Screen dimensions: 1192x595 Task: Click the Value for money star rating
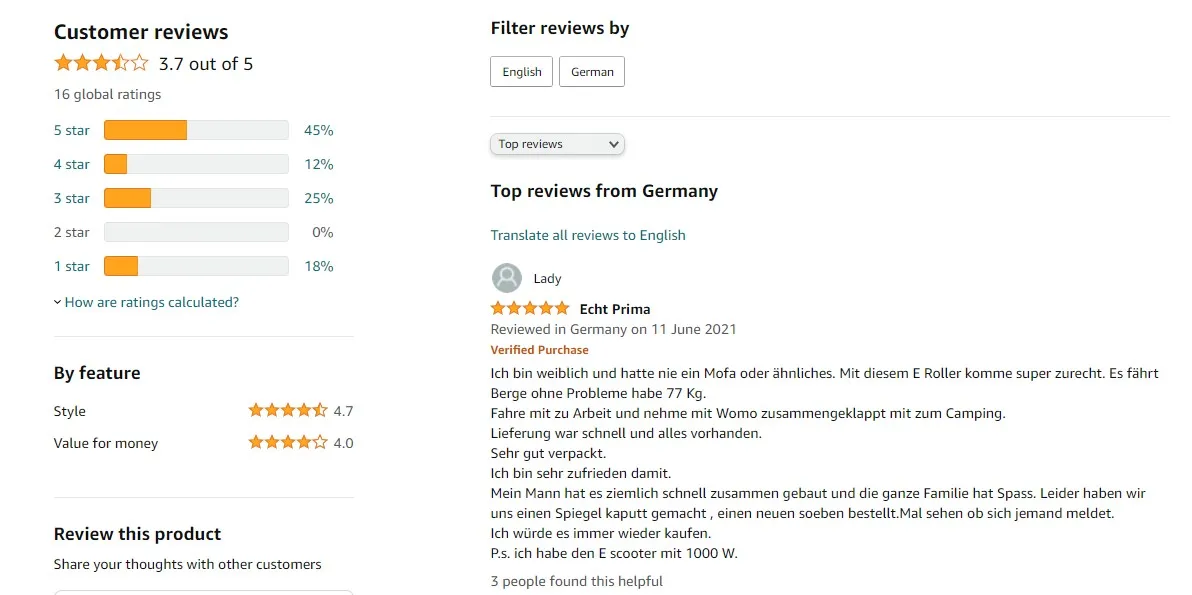point(287,442)
